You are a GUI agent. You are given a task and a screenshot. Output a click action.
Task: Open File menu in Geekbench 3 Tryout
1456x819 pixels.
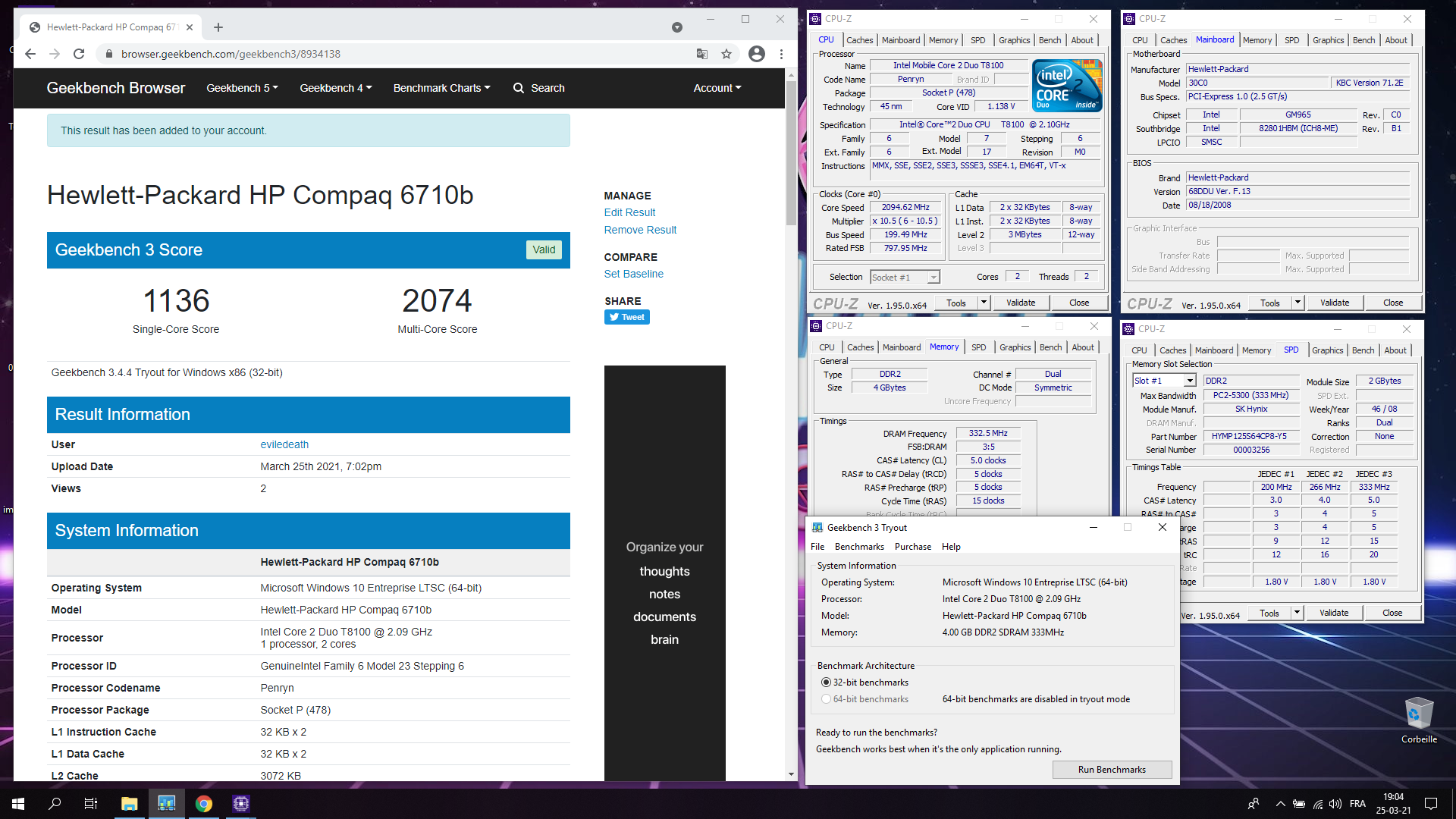coord(817,547)
